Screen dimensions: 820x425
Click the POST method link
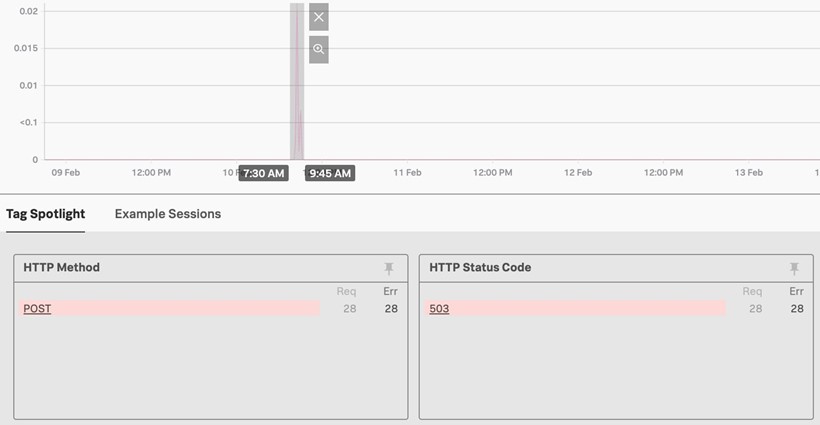(x=37, y=309)
